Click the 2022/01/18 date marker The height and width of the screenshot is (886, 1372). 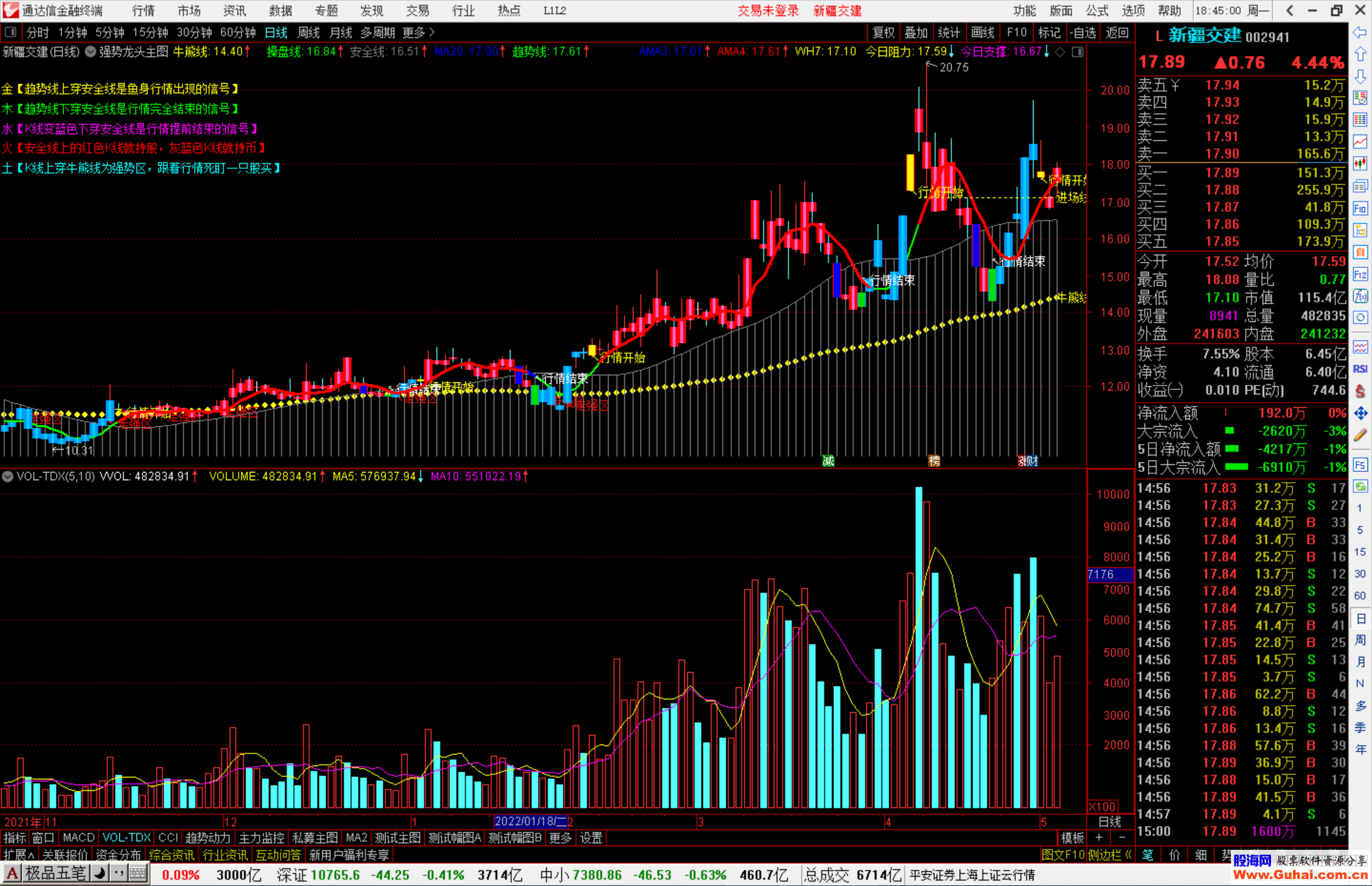[531, 821]
